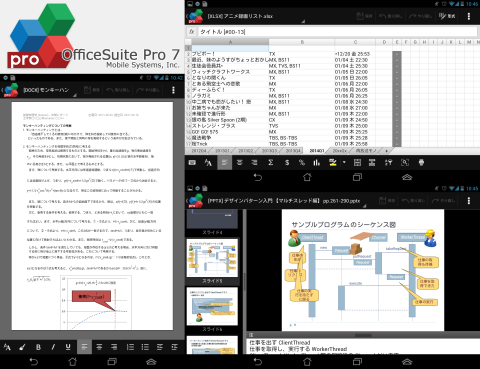Expand the PPTX file title dropdown
480x369 pixels.
click(364, 206)
